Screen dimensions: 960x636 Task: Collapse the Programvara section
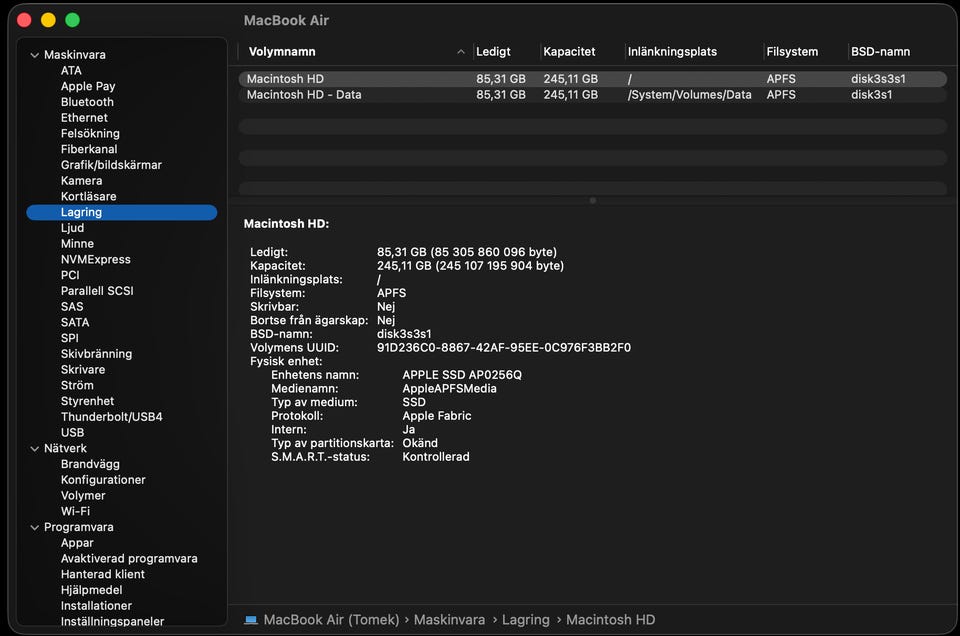[34, 528]
